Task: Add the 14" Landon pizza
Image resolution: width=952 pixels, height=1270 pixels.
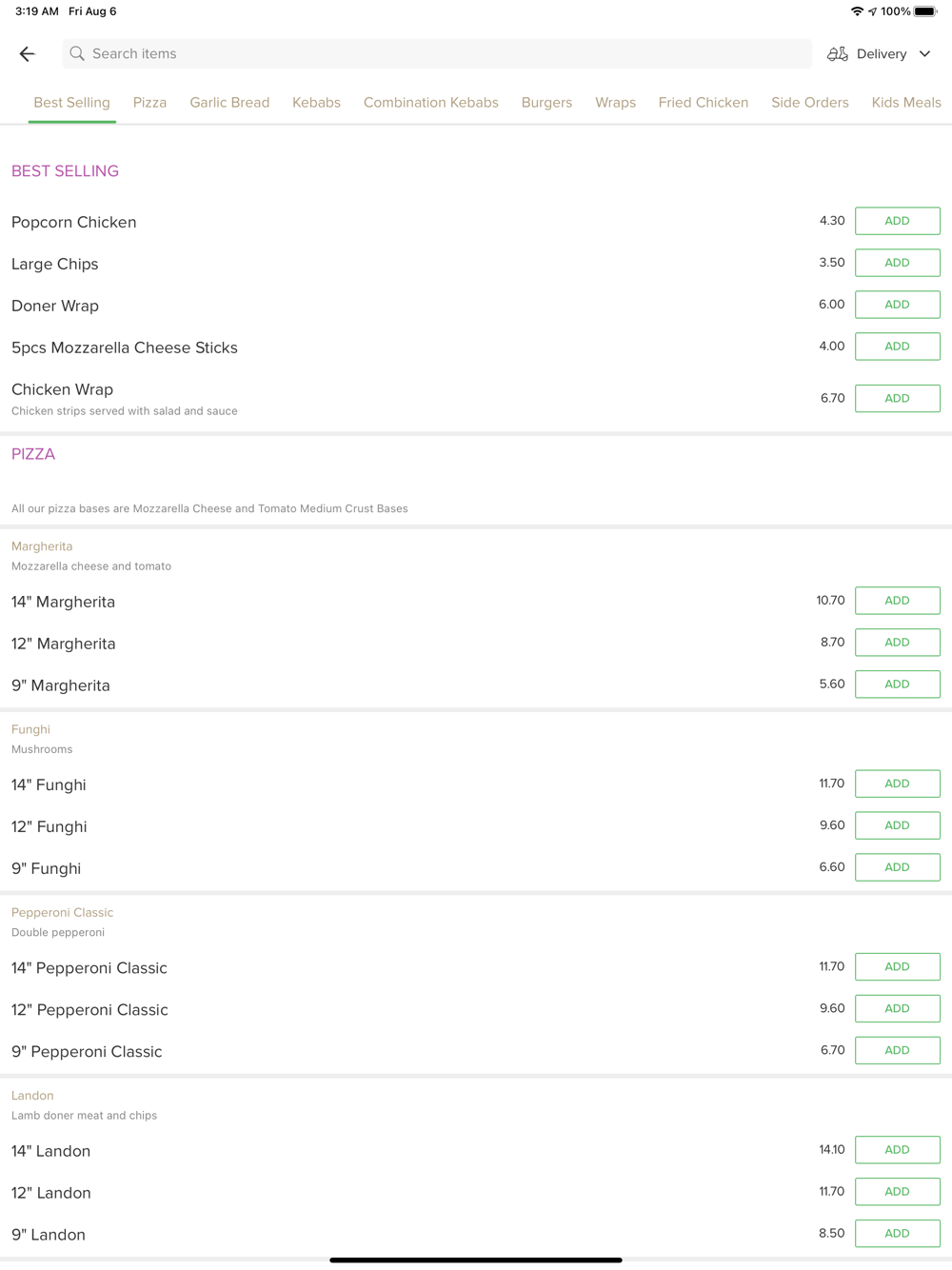Action: click(897, 1150)
